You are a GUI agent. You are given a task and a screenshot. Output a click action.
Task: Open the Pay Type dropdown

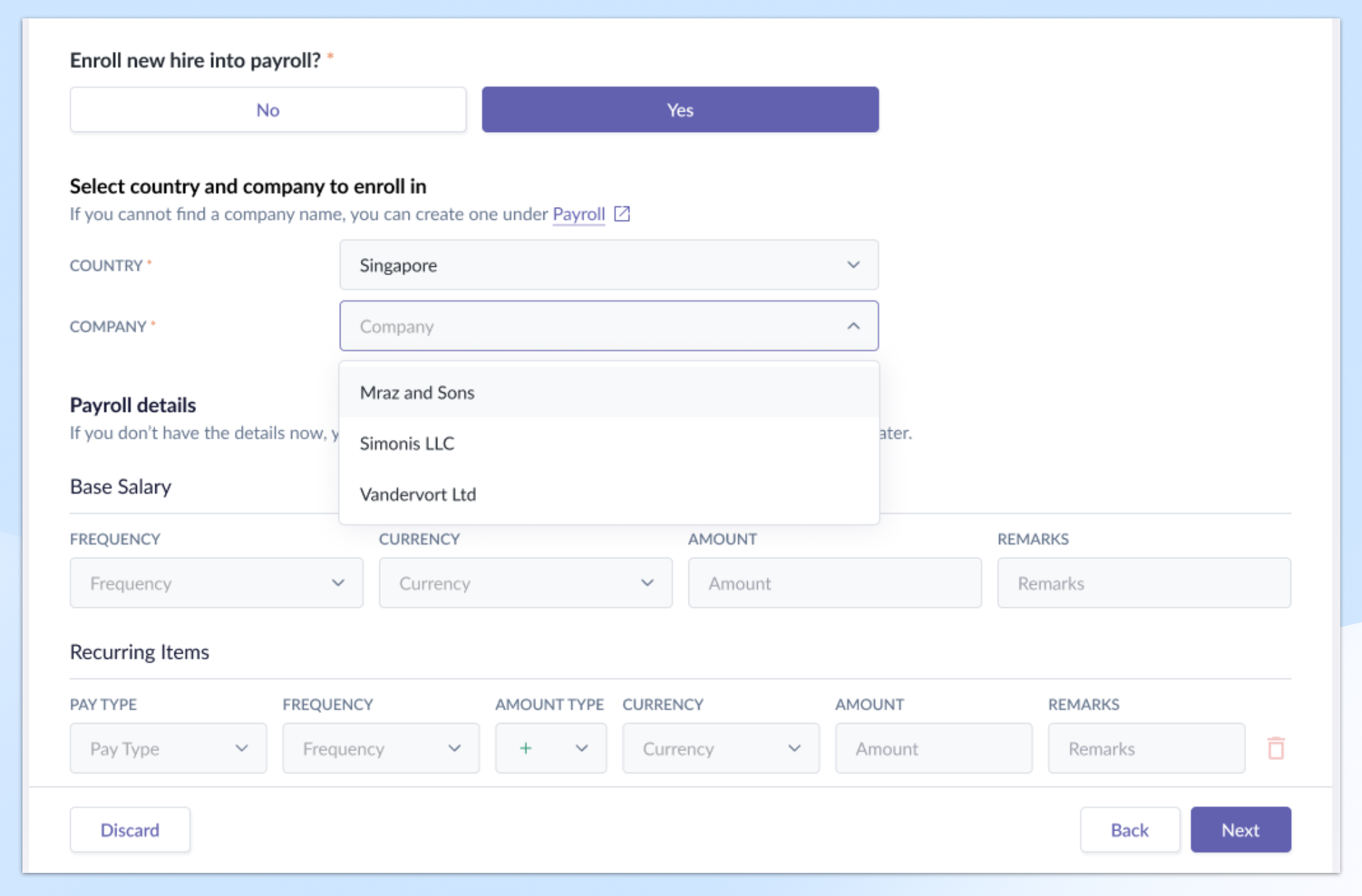coord(168,748)
